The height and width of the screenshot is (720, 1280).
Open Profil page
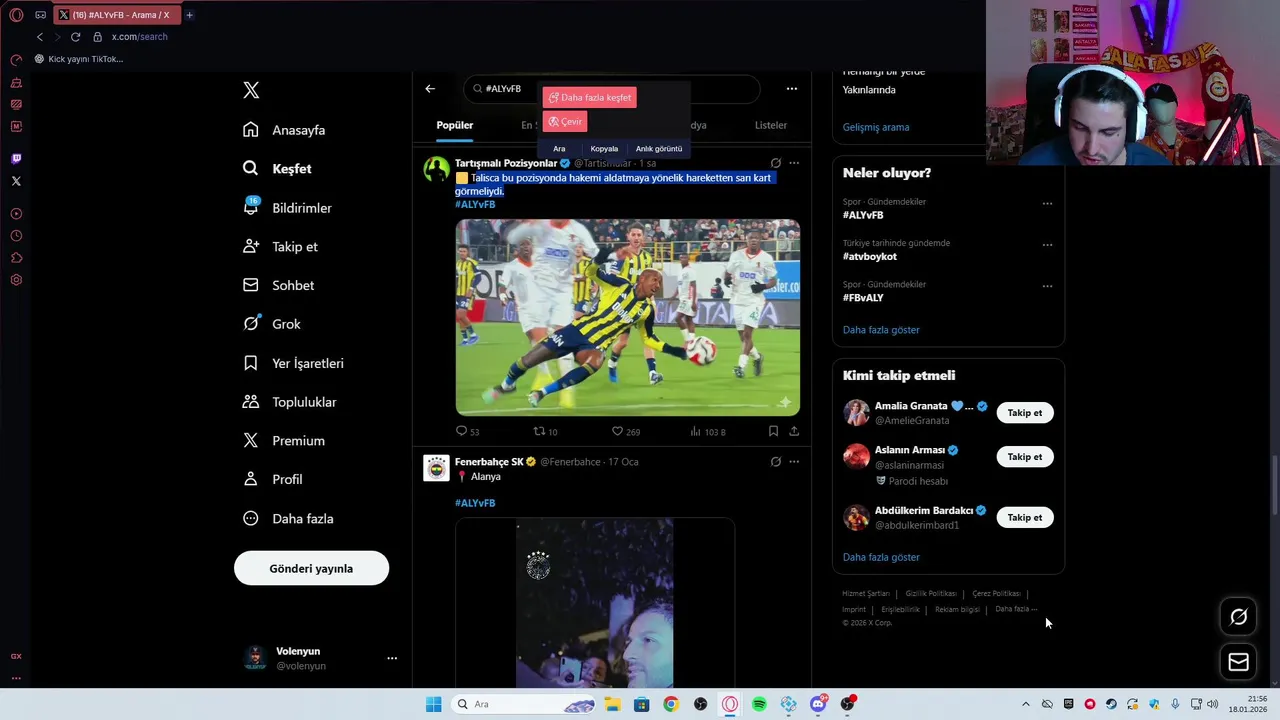coord(273,479)
